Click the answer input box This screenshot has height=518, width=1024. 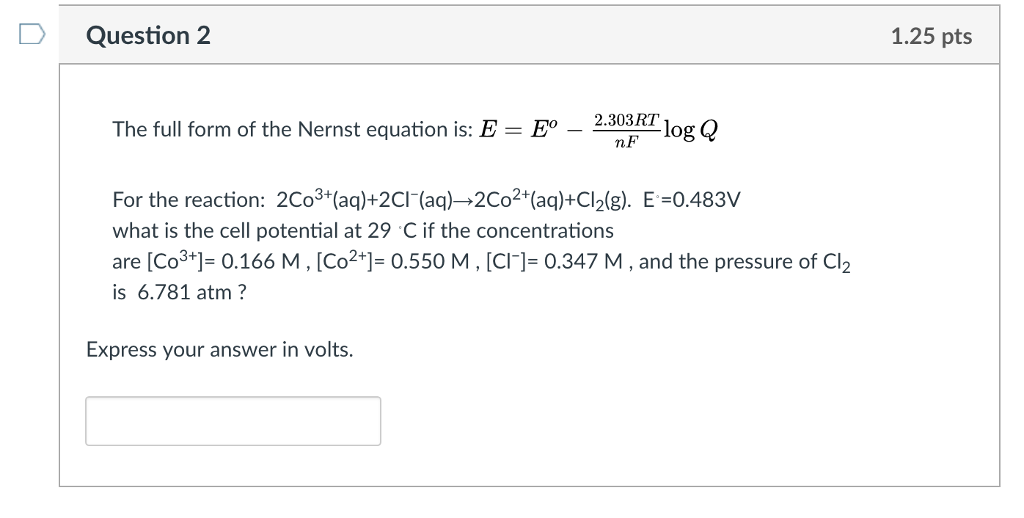pos(233,421)
